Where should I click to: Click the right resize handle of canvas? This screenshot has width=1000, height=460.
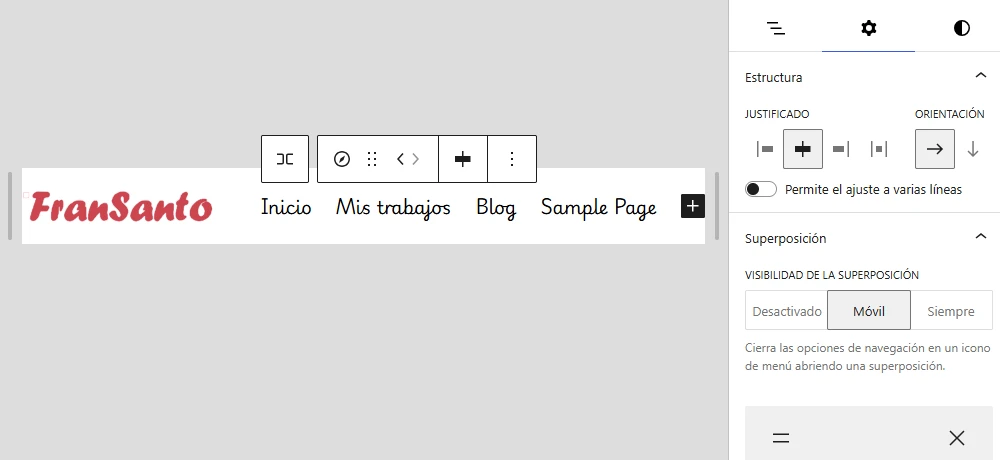[717, 206]
